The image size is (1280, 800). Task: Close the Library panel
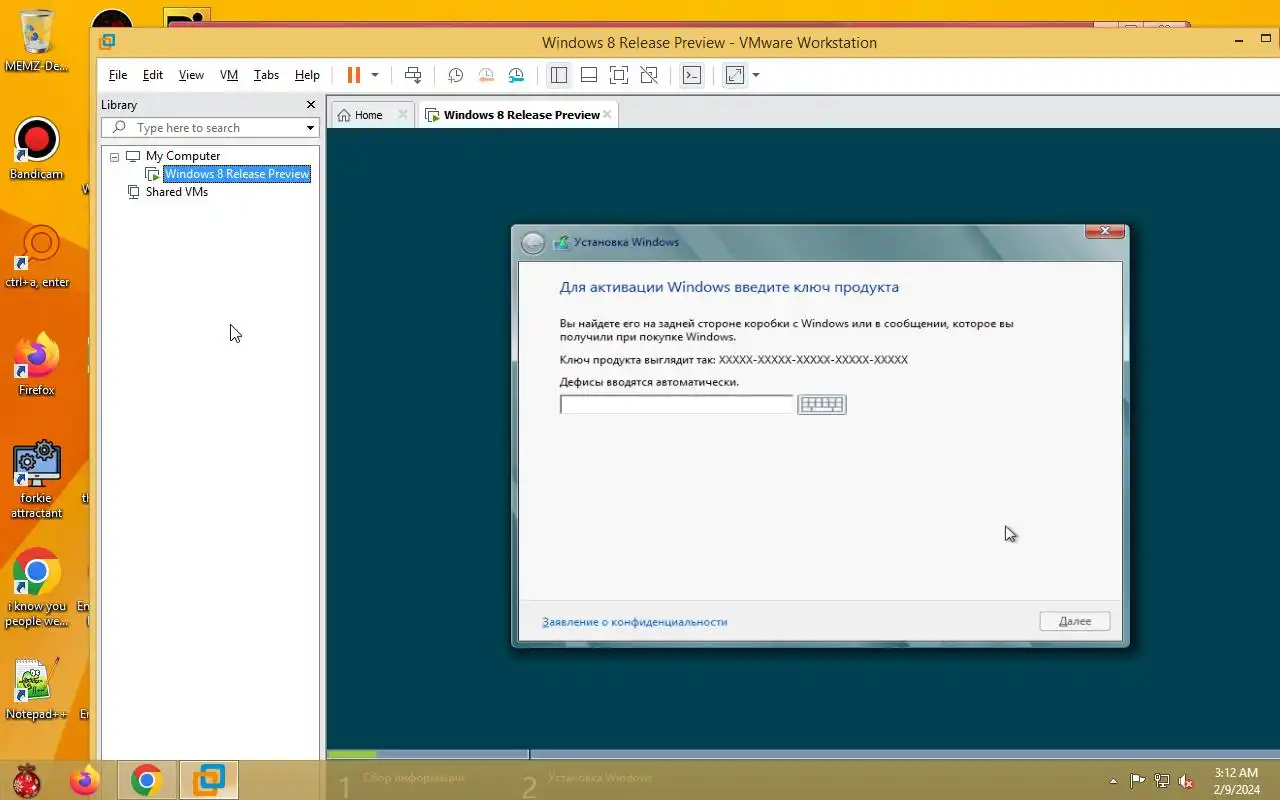[x=310, y=104]
